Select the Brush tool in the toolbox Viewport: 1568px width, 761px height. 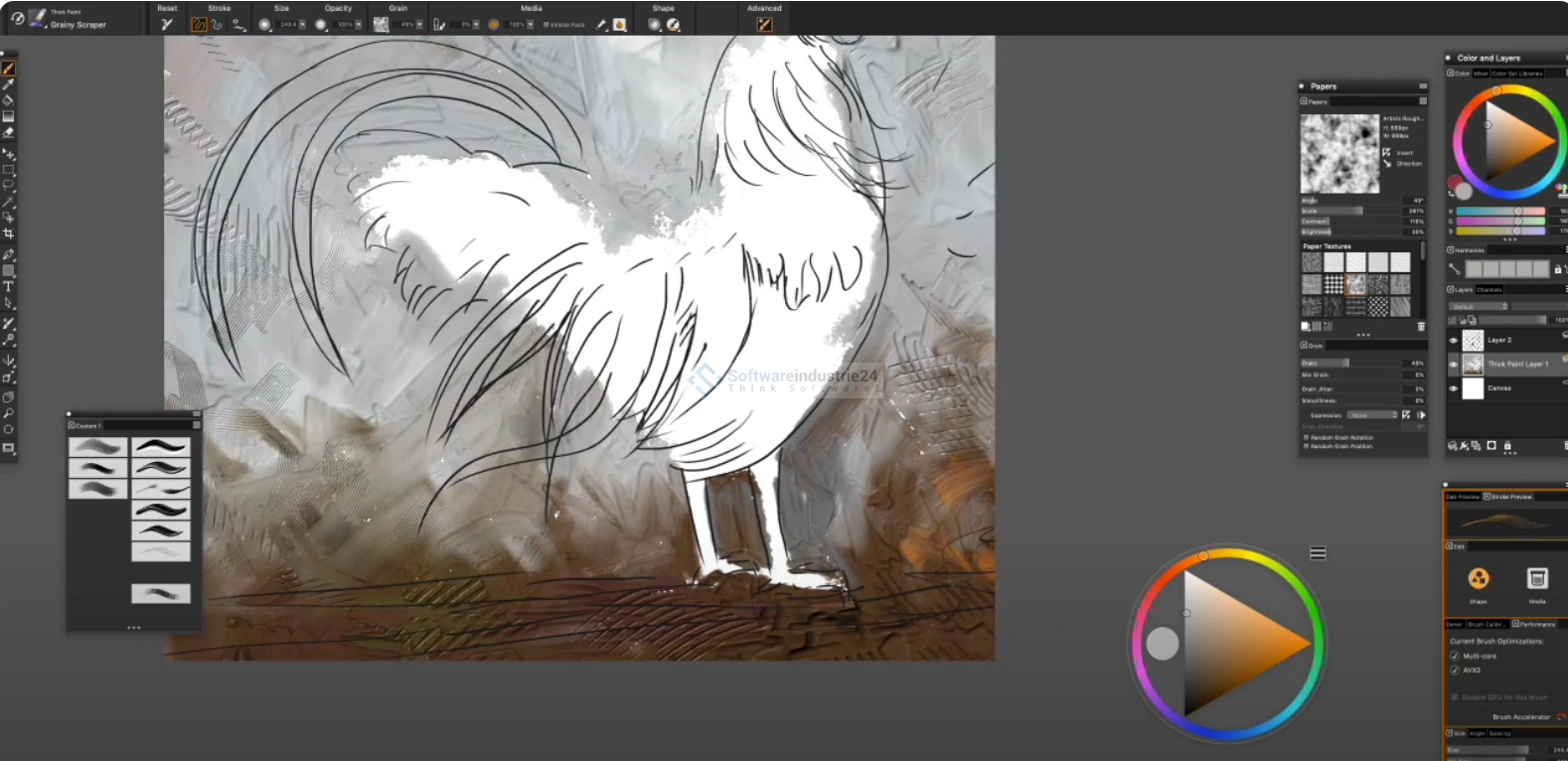[8, 69]
